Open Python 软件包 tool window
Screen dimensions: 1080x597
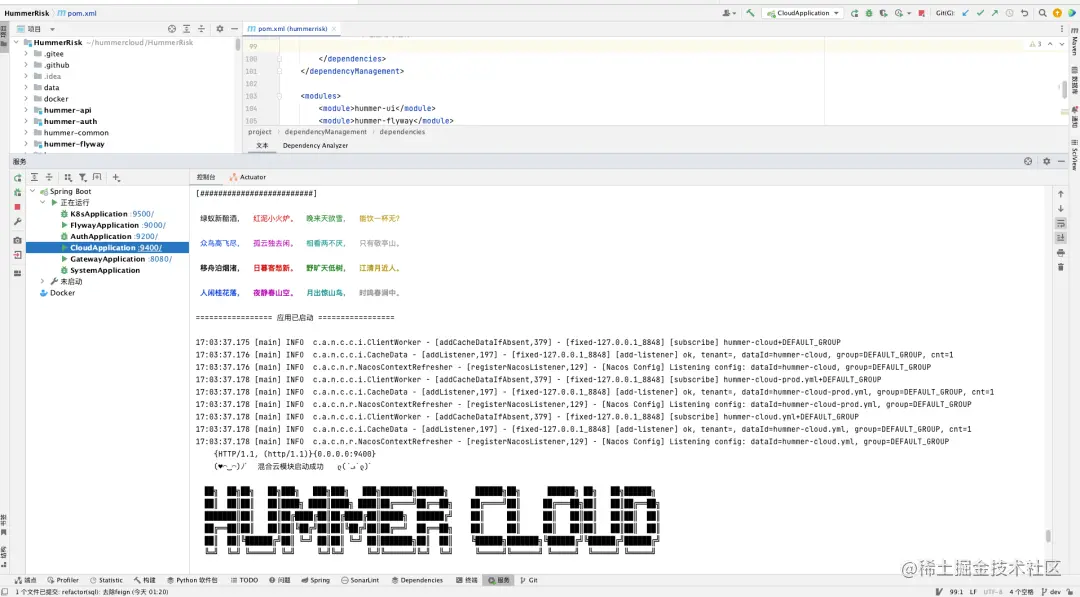click(192, 580)
